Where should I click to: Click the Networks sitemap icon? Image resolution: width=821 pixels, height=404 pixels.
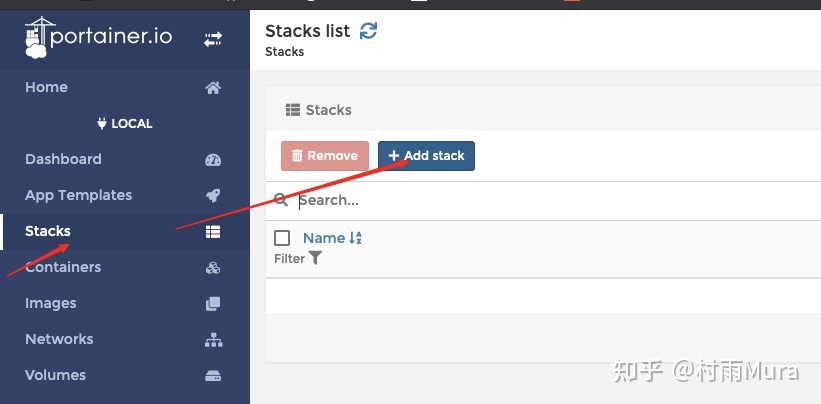pos(213,339)
